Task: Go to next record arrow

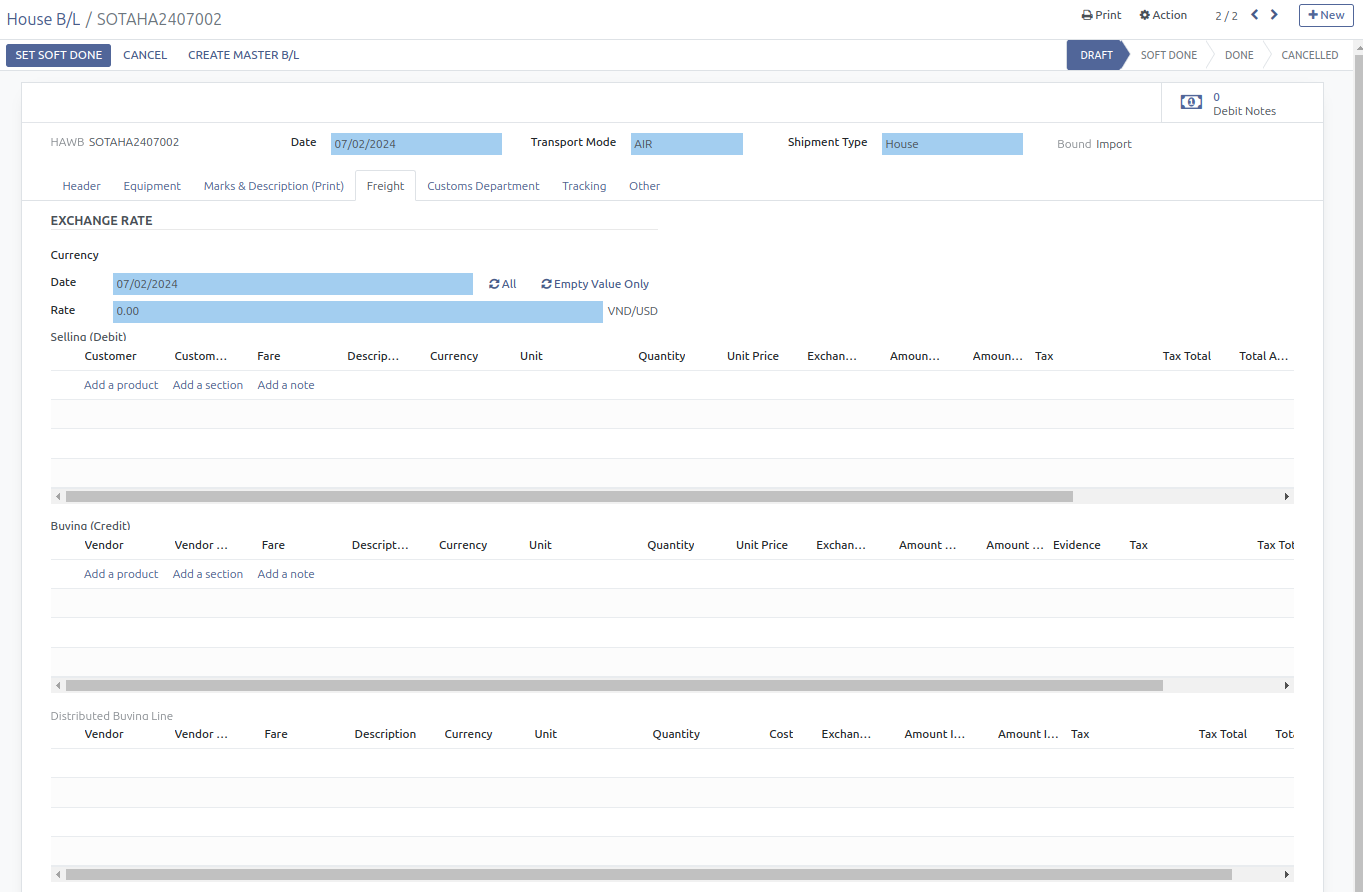Action: 1274,15
